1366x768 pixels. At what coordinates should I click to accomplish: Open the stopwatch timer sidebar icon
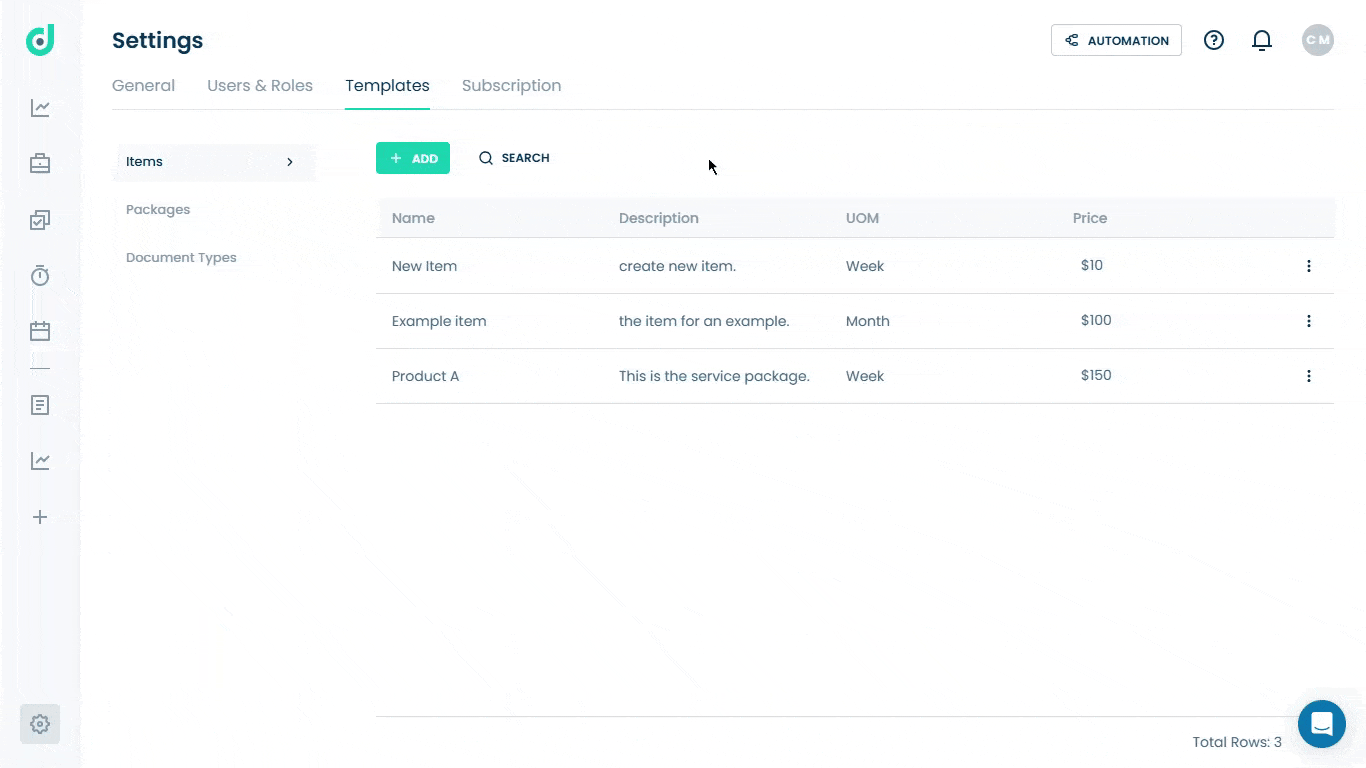coord(40,275)
